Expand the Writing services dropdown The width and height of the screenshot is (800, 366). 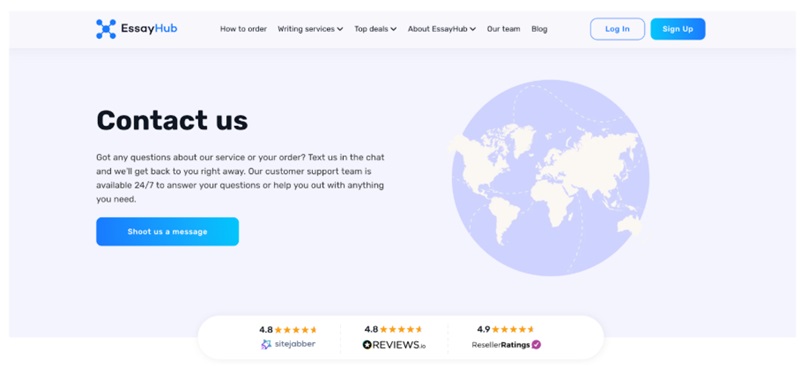[310, 29]
